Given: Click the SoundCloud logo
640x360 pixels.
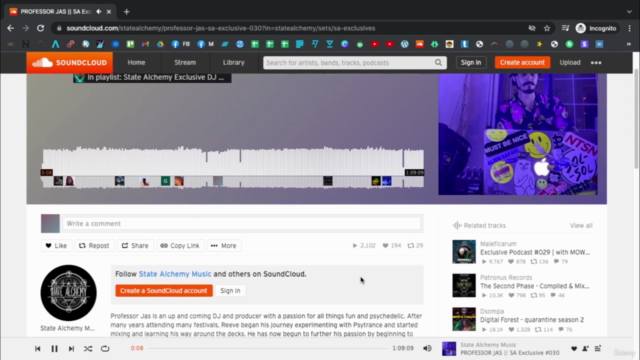Looking at the screenshot, I should pyautogui.click(x=69, y=62).
